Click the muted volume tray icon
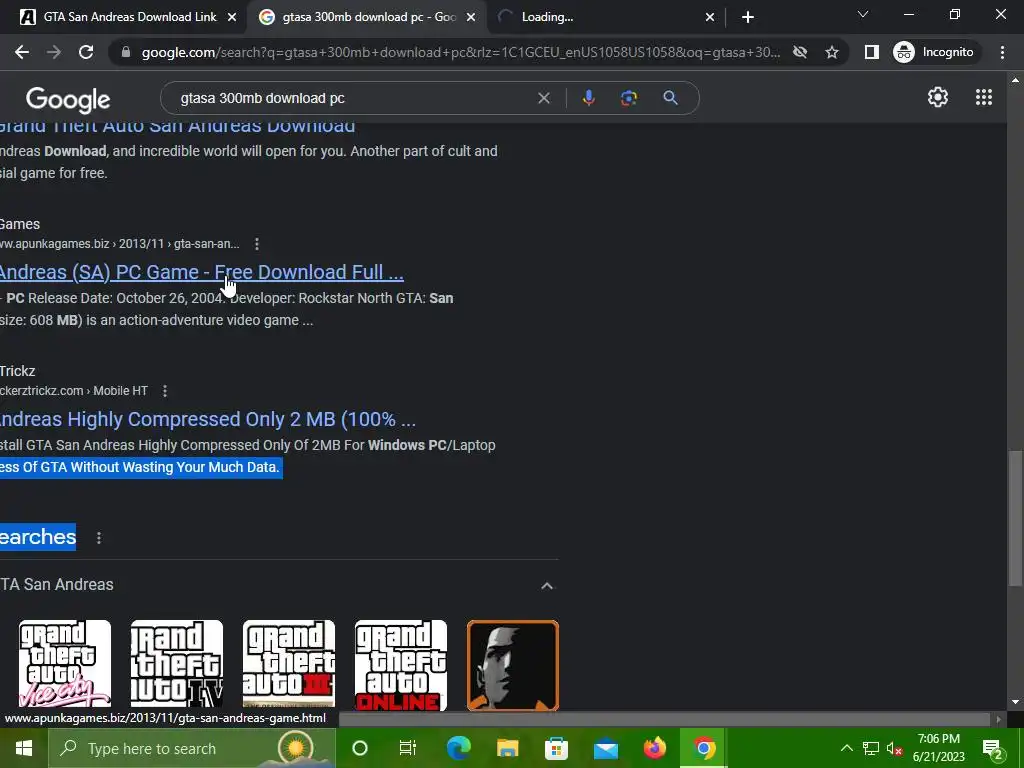The width and height of the screenshot is (1024, 768). tap(895, 748)
